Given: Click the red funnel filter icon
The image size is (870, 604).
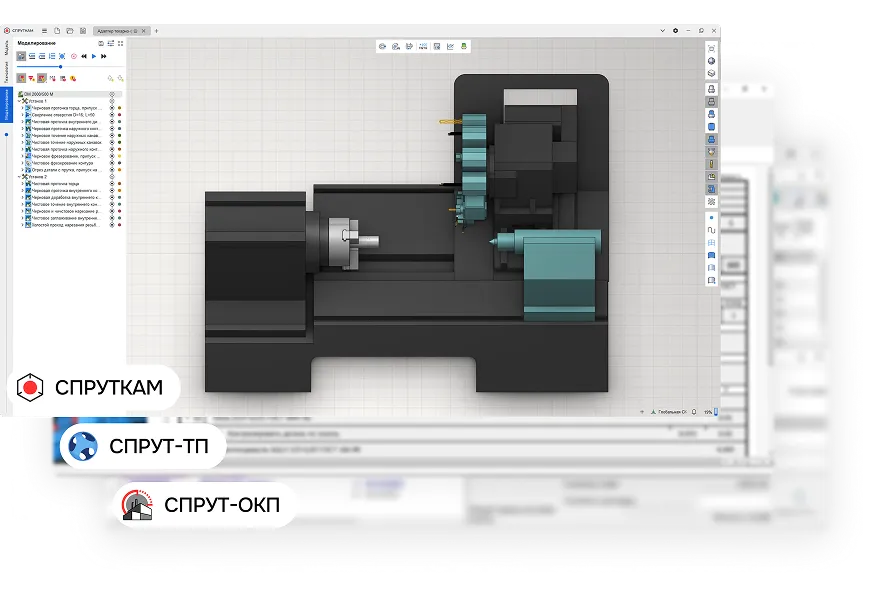Looking at the screenshot, I should tap(32, 78).
